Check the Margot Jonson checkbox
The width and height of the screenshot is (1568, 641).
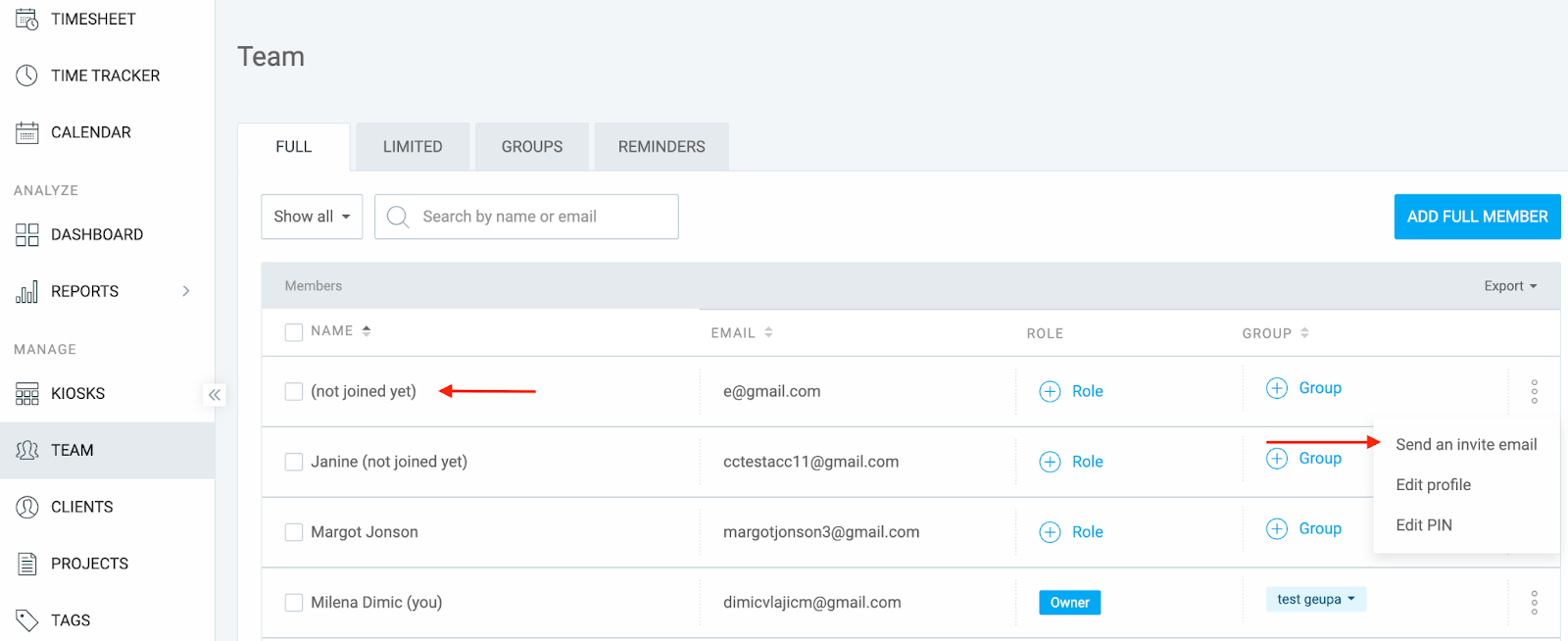point(294,532)
